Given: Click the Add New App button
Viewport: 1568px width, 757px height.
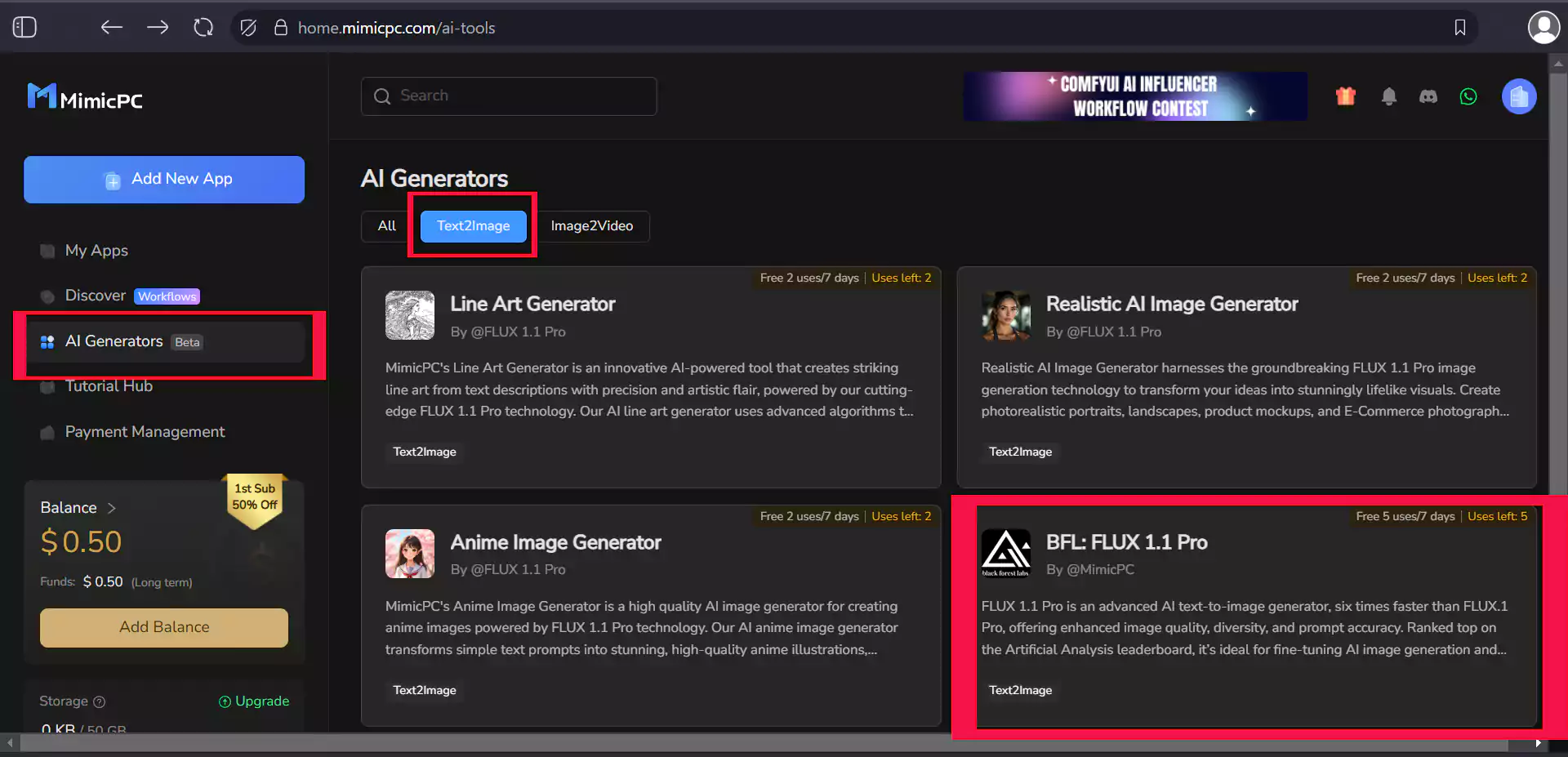Looking at the screenshot, I should click(x=164, y=180).
